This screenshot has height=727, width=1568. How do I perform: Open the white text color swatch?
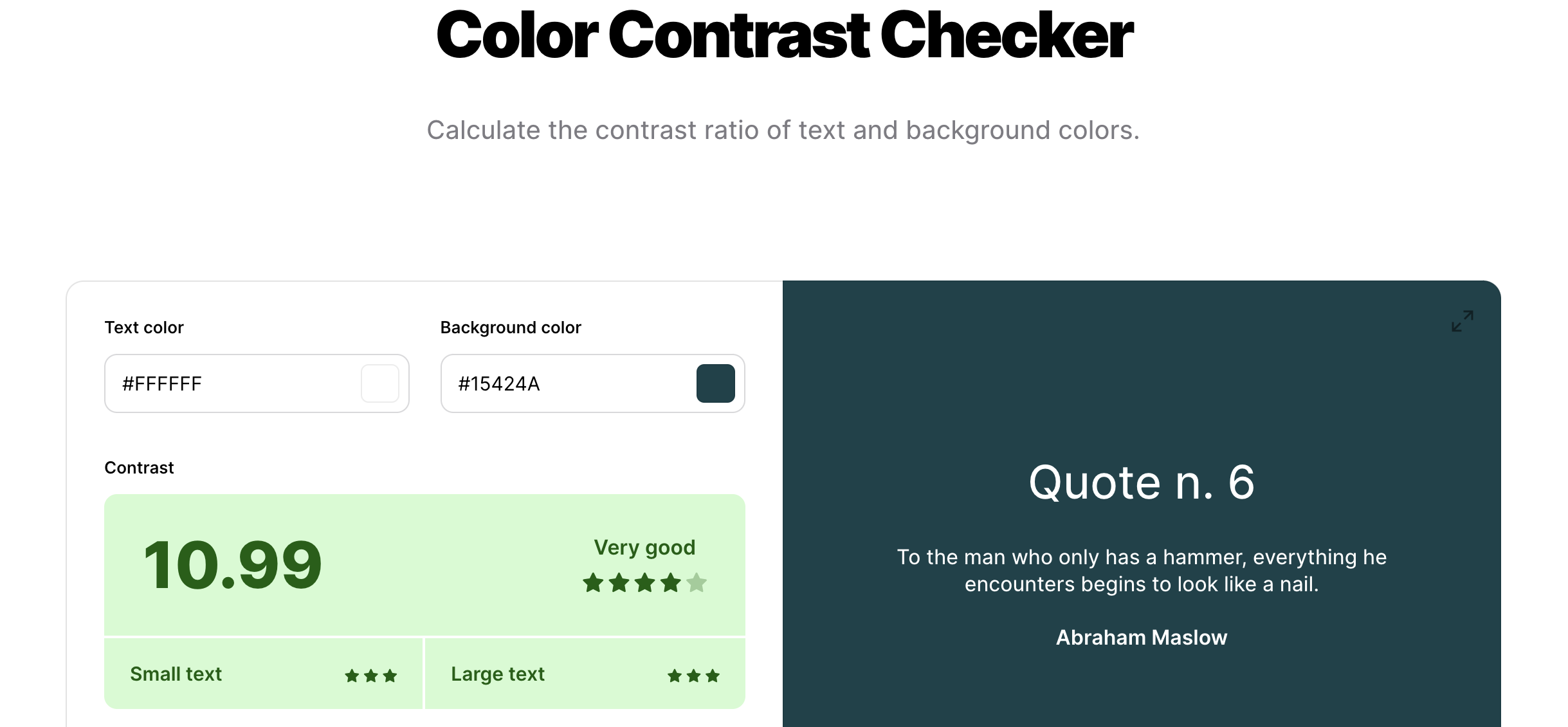click(380, 383)
